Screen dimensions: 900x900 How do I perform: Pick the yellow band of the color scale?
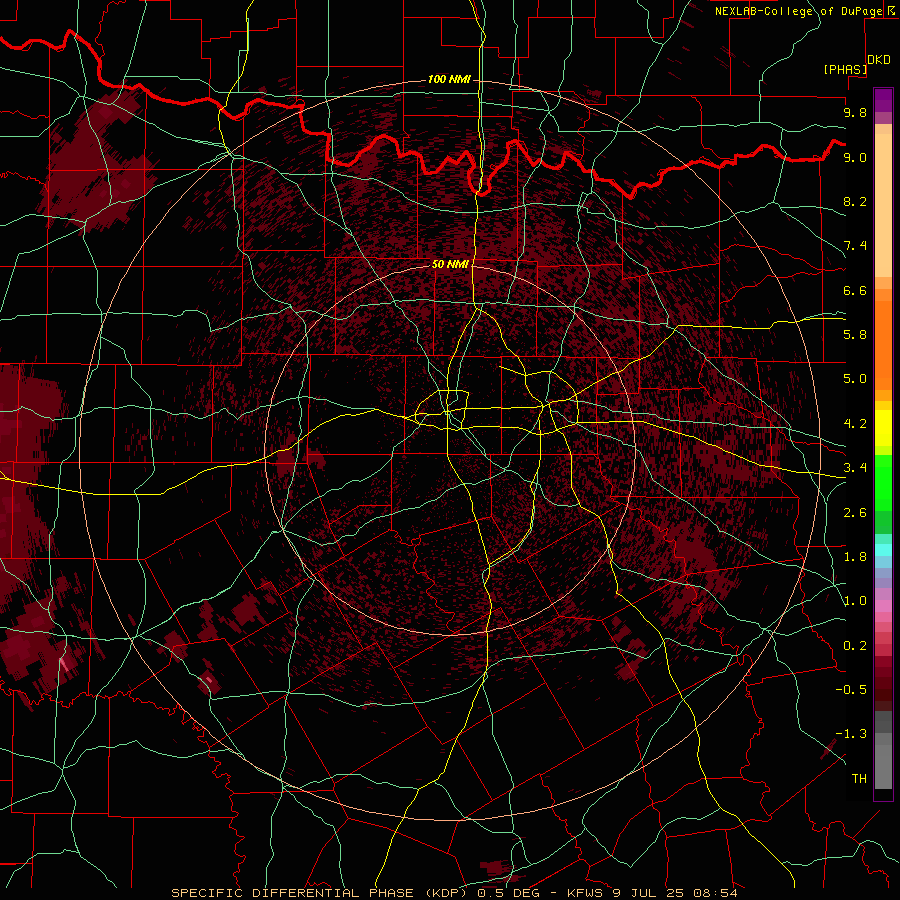[883, 428]
